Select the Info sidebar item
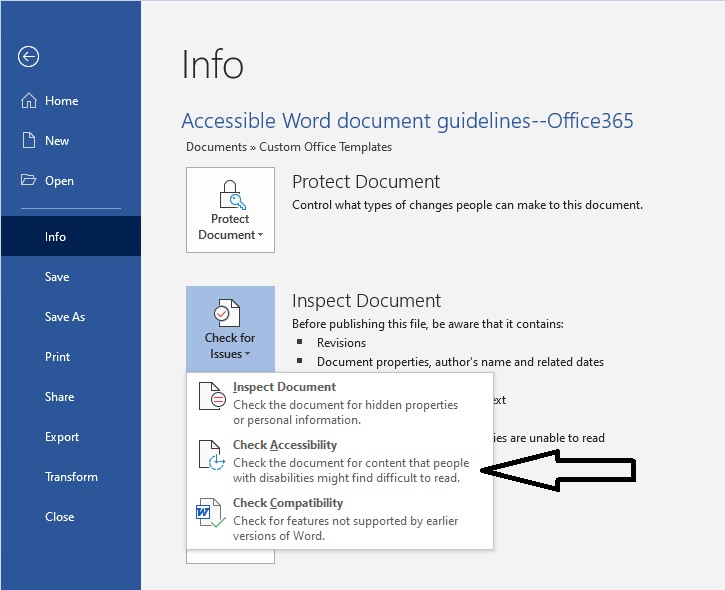The width and height of the screenshot is (725, 590). (71, 236)
